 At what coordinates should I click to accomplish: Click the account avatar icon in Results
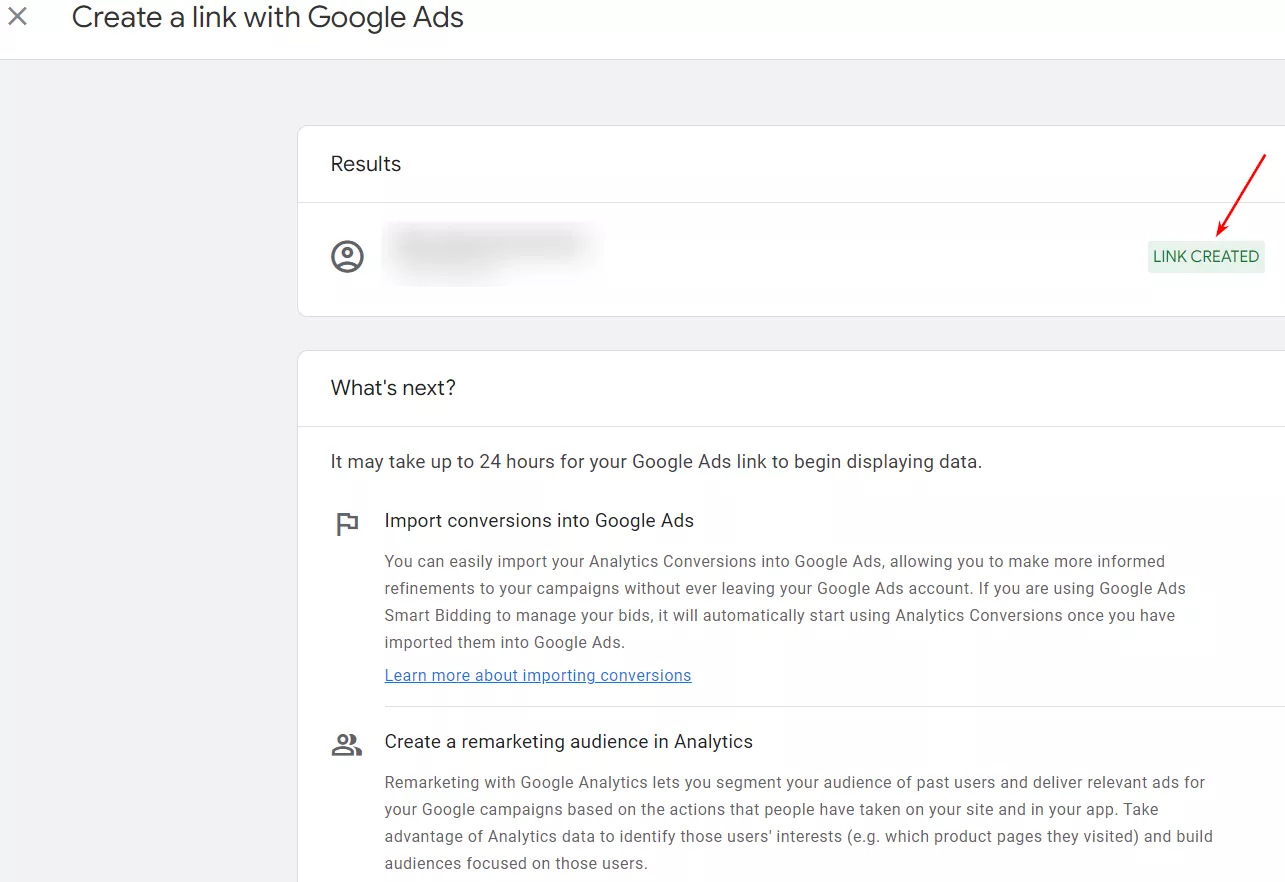click(x=347, y=256)
